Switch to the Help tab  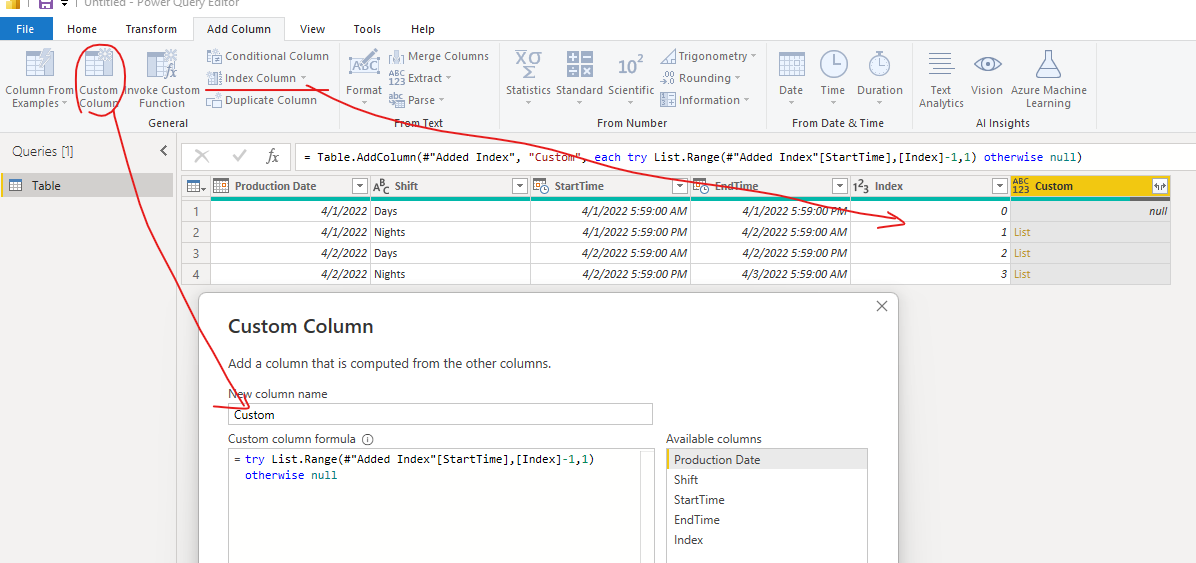tap(423, 29)
